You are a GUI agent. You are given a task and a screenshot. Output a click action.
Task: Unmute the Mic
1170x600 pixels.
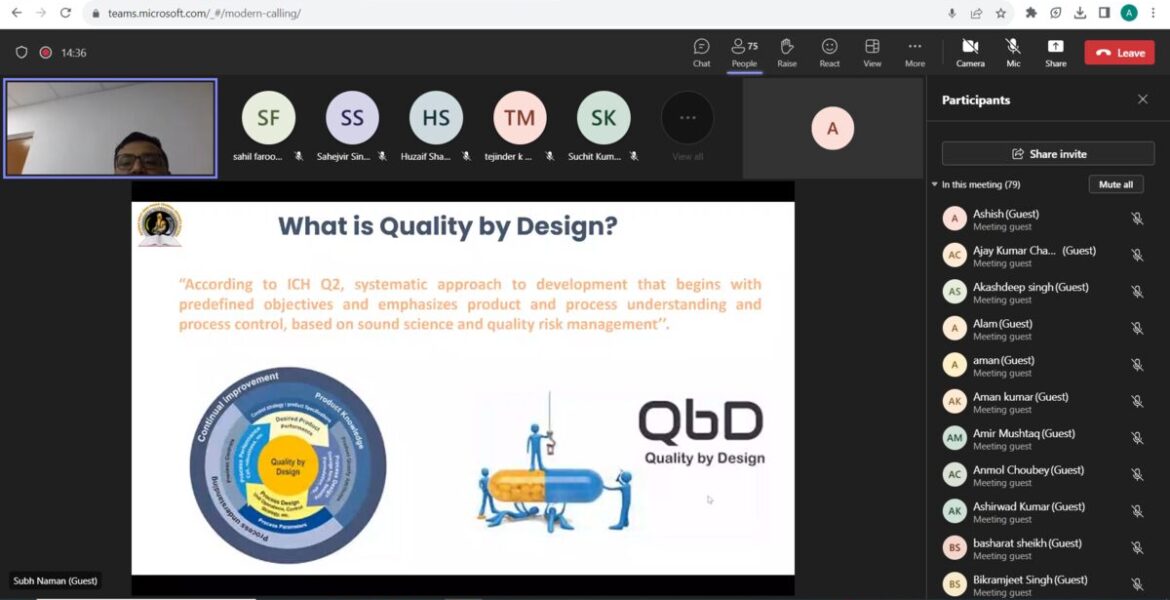pyautogui.click(x=1013, y=52)
